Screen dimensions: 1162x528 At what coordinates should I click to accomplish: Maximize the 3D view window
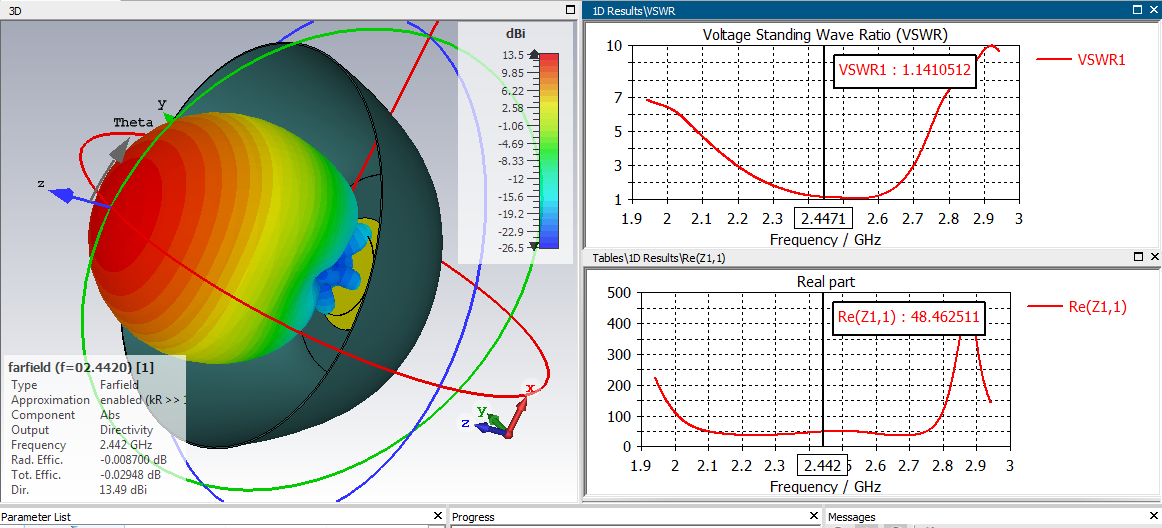click(569, 10)
